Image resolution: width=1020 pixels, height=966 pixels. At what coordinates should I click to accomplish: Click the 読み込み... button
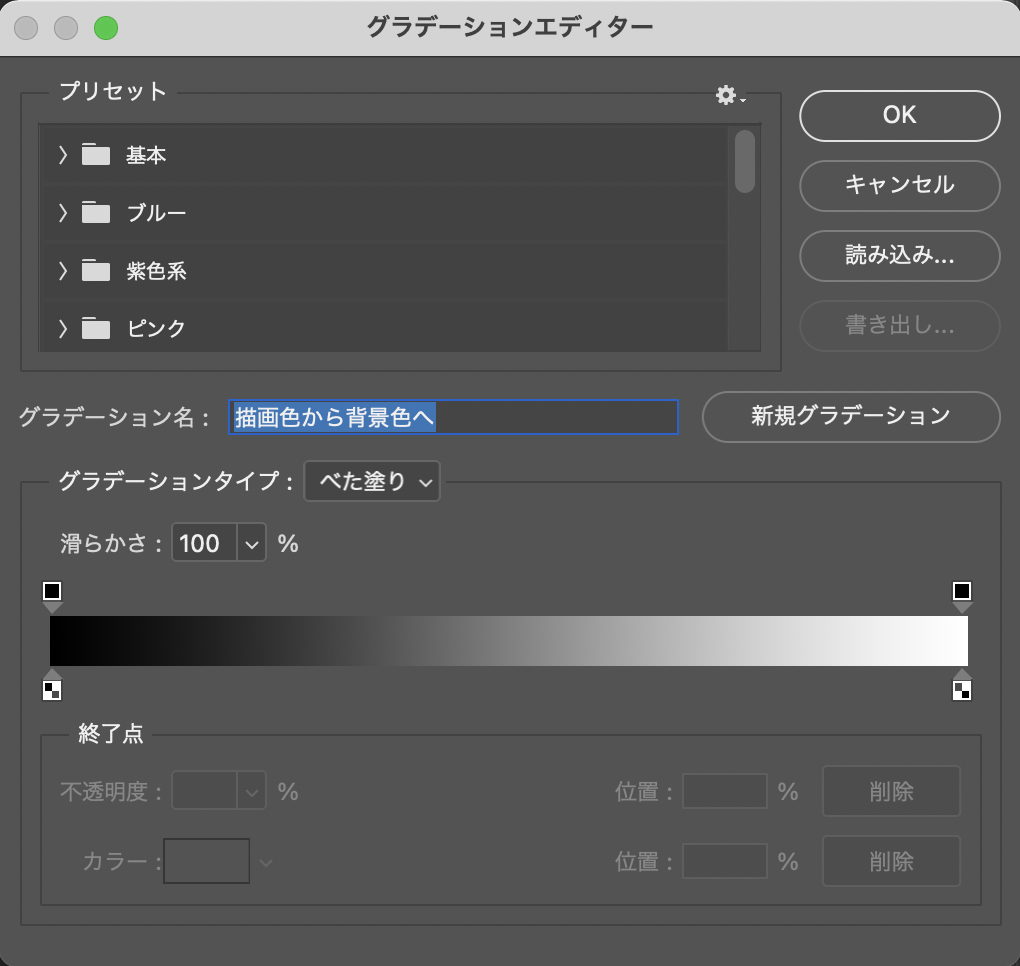(x=899, y=255)
